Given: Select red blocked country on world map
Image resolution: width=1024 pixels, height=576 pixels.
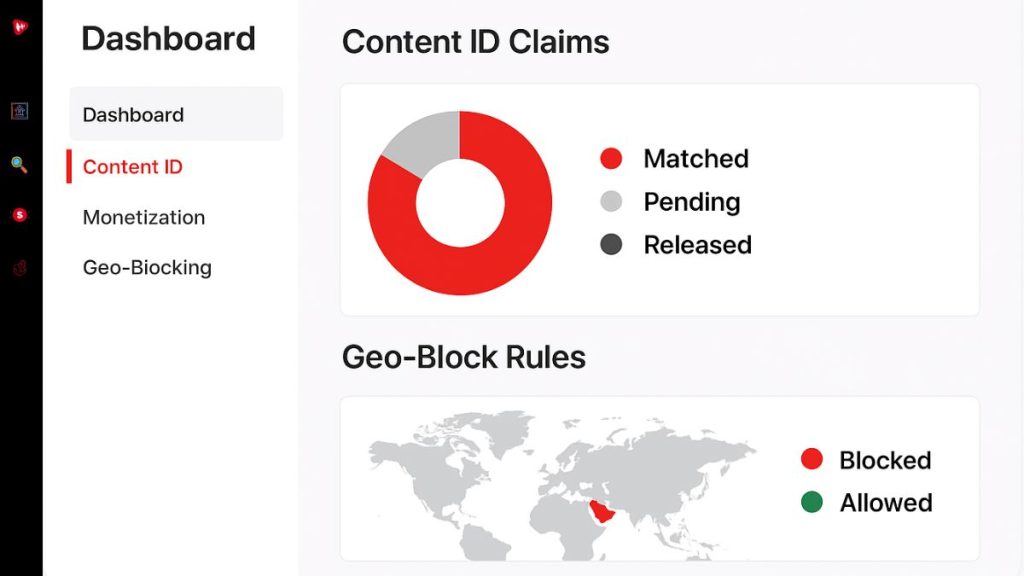Looking at the screenshot, I should 602,511.
